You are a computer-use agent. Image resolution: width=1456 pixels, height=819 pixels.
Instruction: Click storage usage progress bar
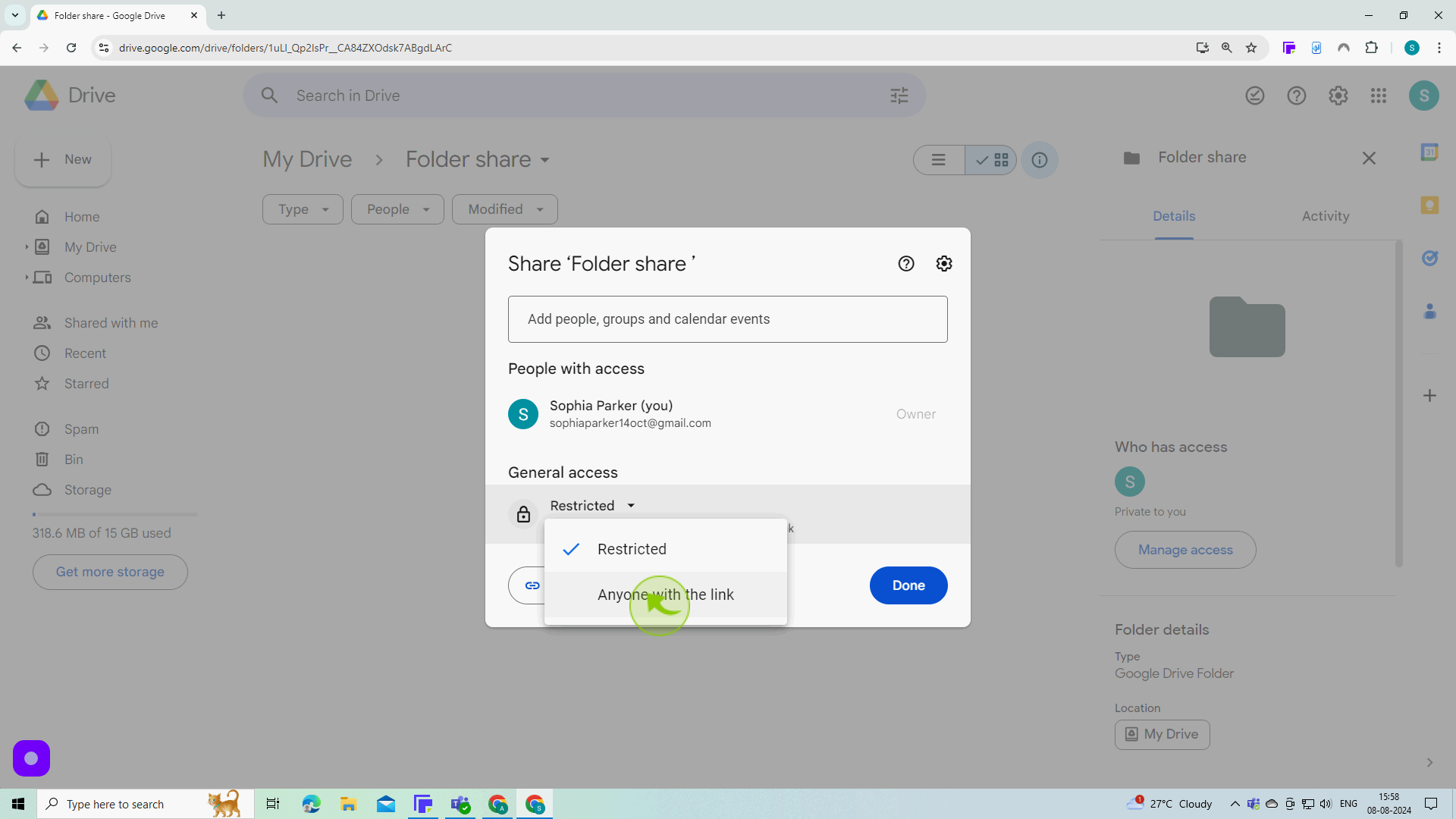point(115,515)
